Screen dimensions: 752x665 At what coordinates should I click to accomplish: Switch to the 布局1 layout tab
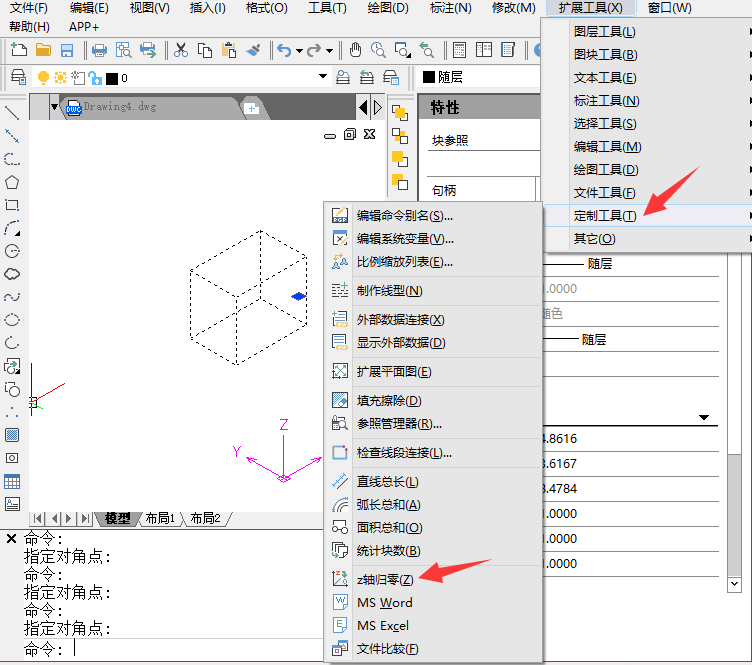pos(160,518)
